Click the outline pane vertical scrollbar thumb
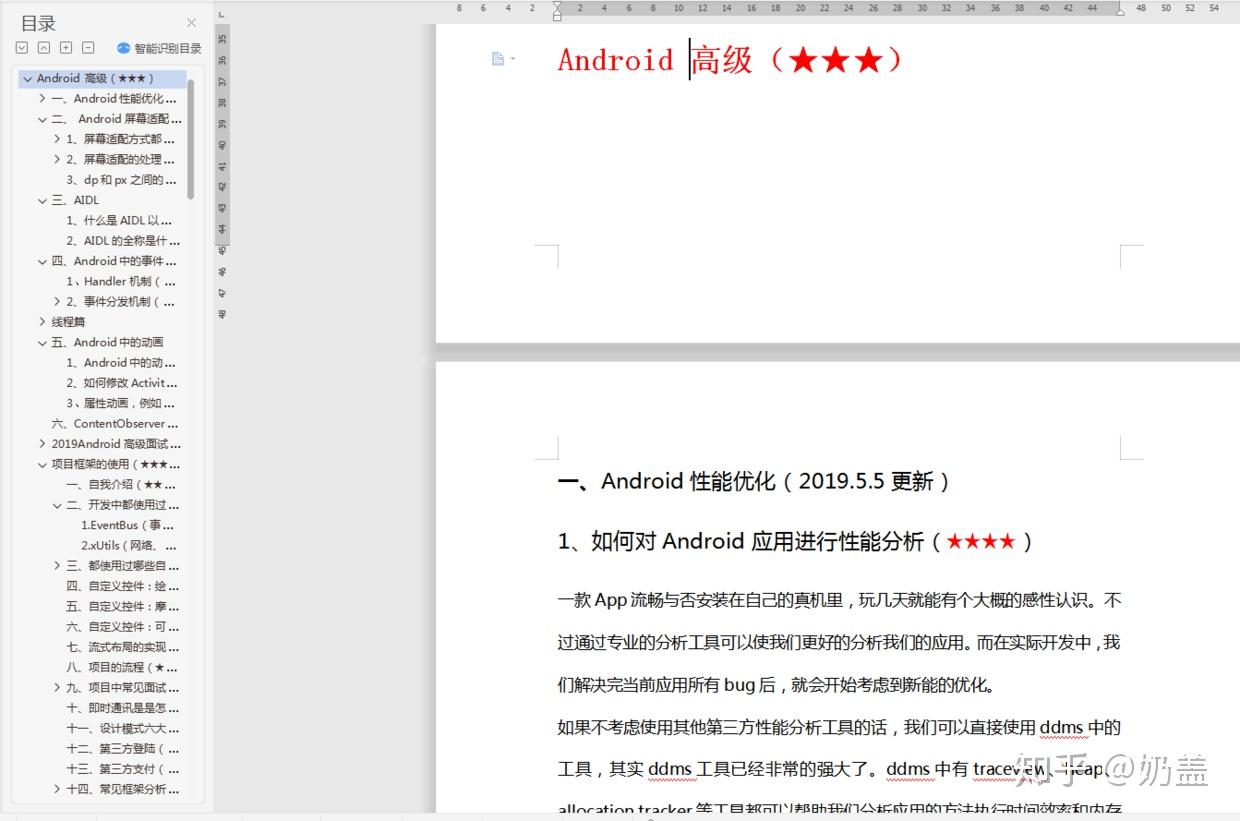The image size is (1240, 821). (x=191, y=138)
